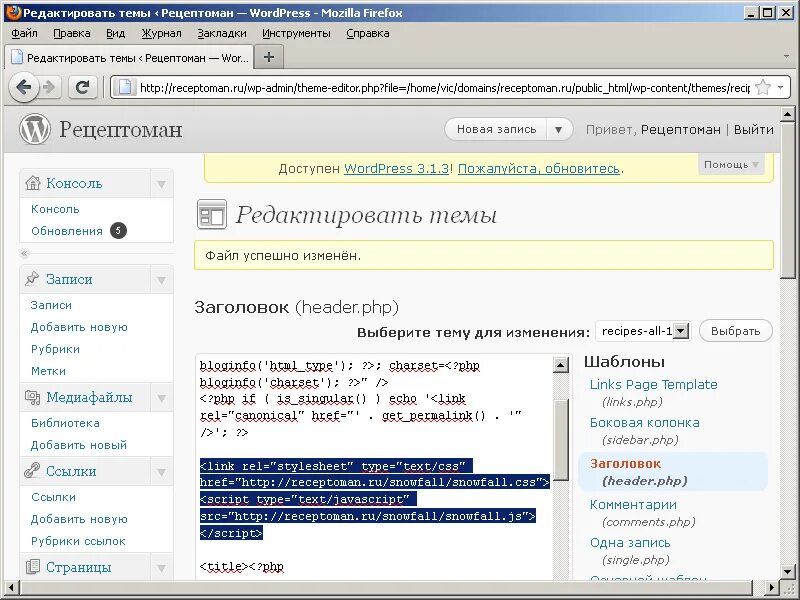This screenshot has height=600, width=800.
Task: Click the Firefox forward arrow button
Action: point(49,88)
